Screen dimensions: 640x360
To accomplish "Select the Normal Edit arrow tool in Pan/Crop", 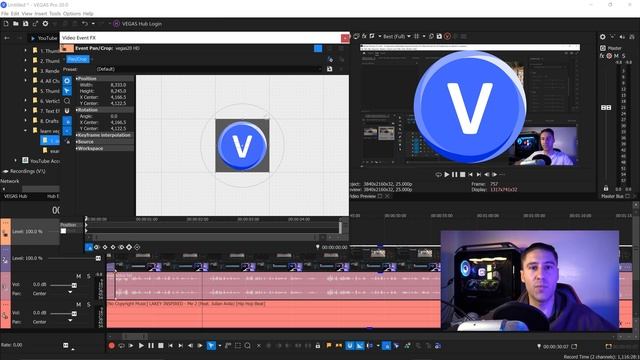I will (67, 91).
